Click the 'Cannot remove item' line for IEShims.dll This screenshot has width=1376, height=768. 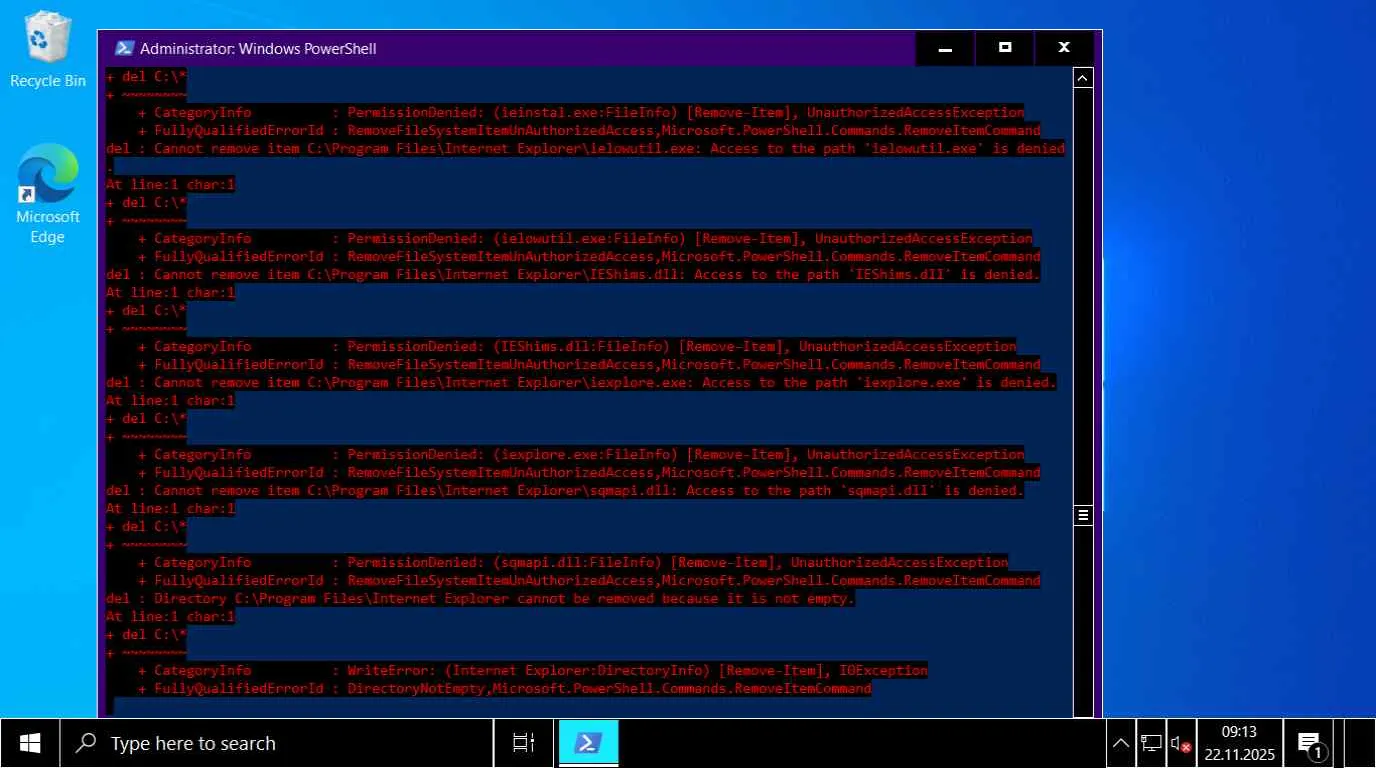coord(573,274)
